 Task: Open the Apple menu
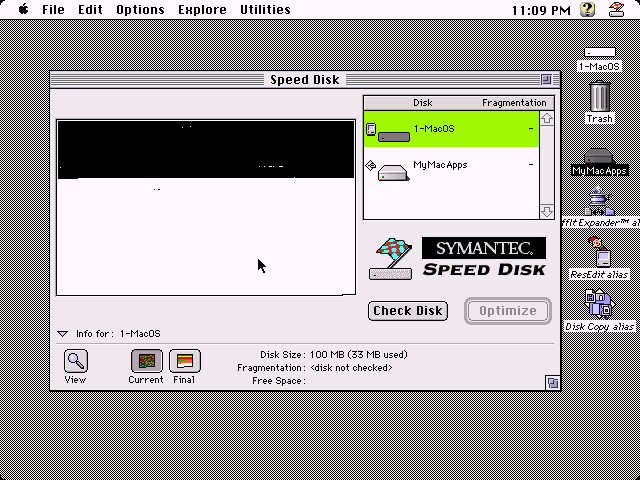point(23,9)
